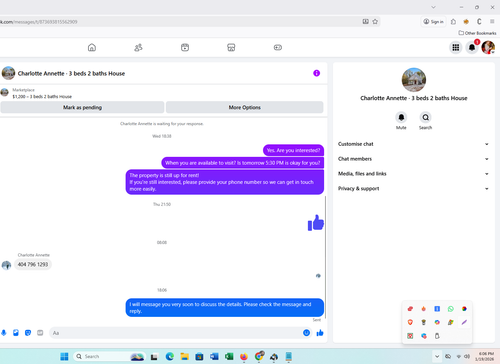Collapse the system tray overflow chevron
The width and height of the screenshot is (500, 364).
pos(437,356)
